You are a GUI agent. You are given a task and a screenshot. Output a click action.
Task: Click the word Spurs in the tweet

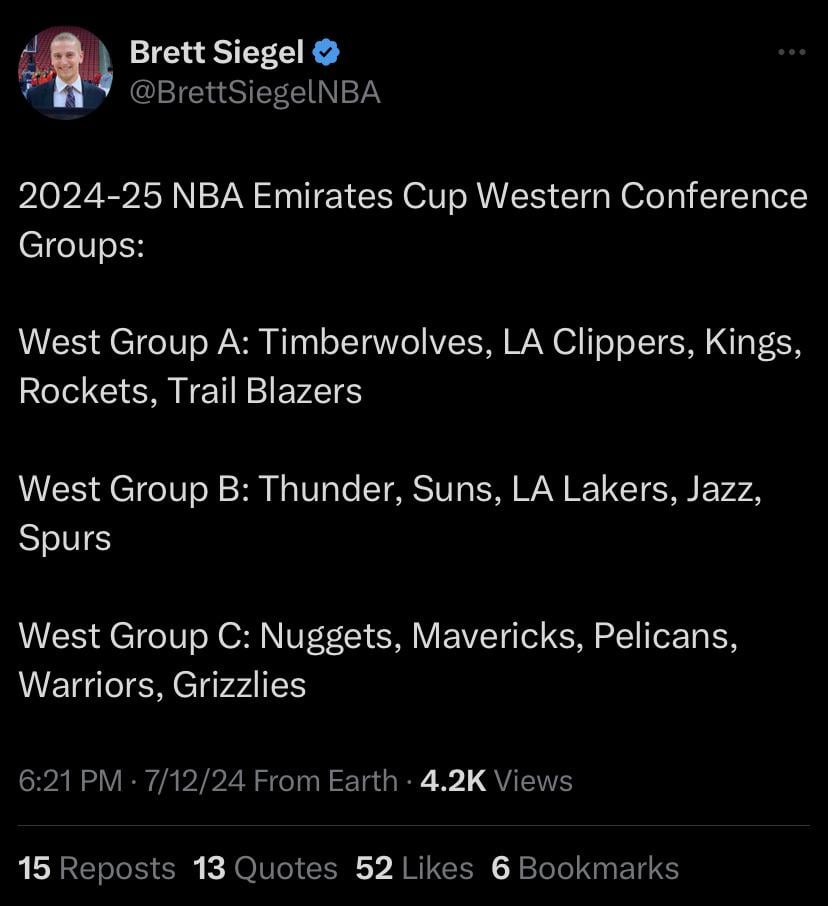tap(65, 538)
